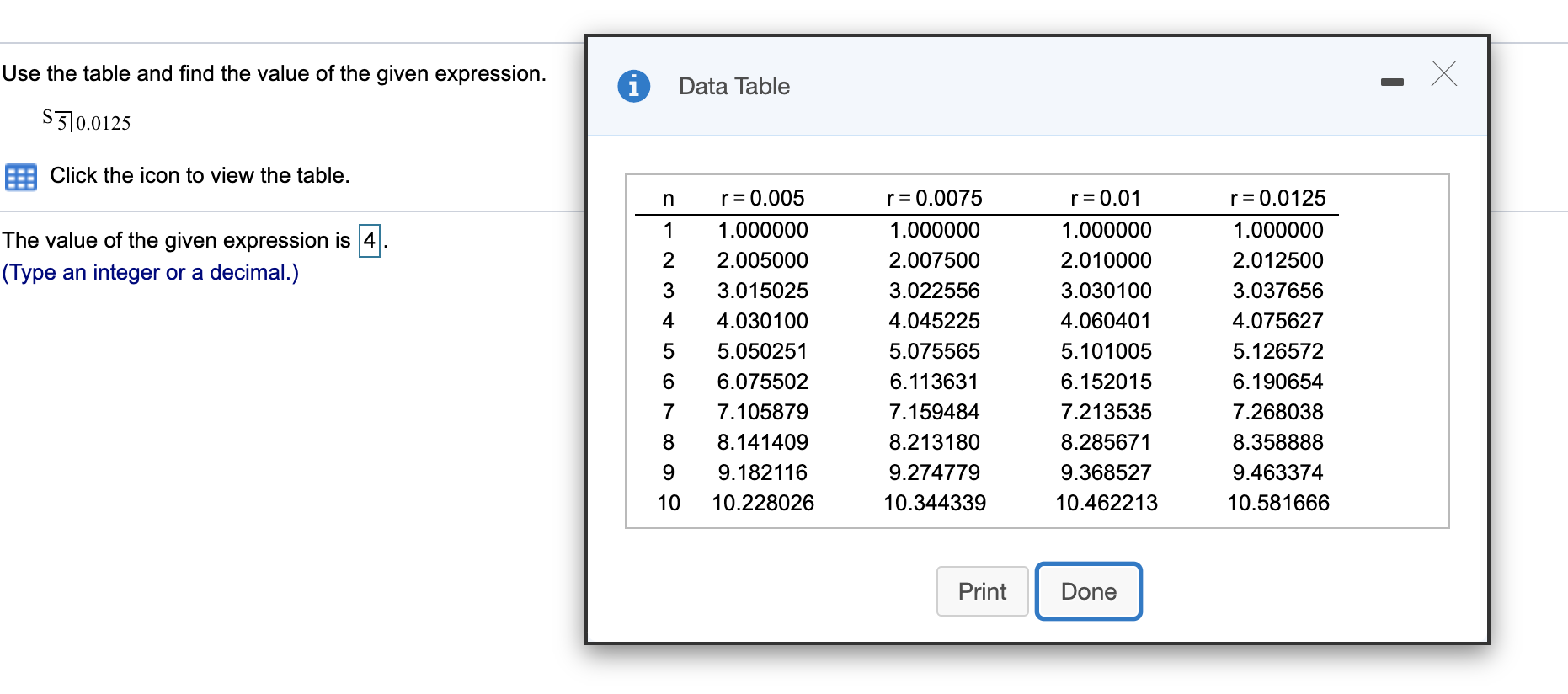Click the value 7.268038 in the table

tap(1277, 412)
